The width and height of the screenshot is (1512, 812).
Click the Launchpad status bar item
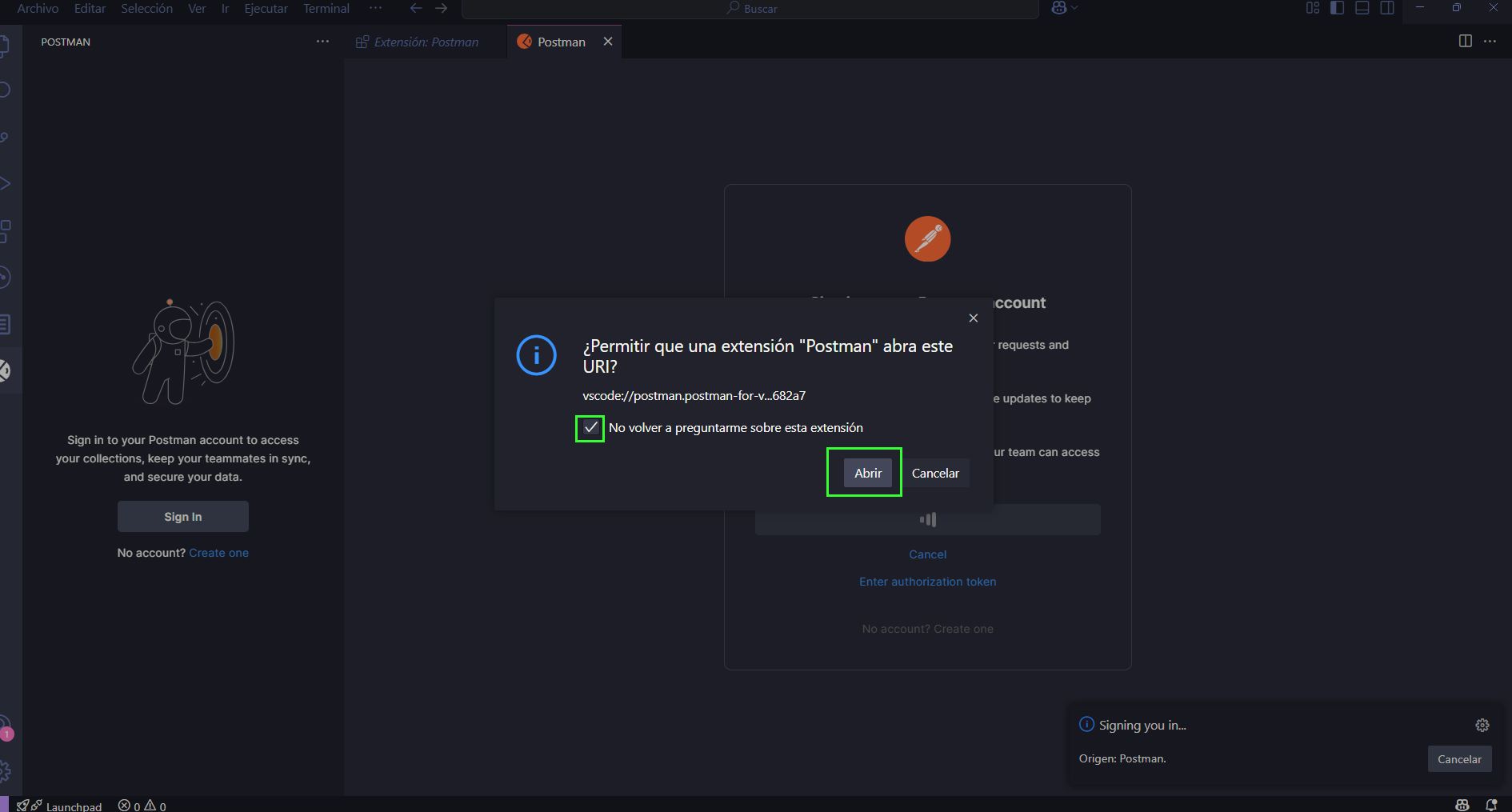click(61, 806)
